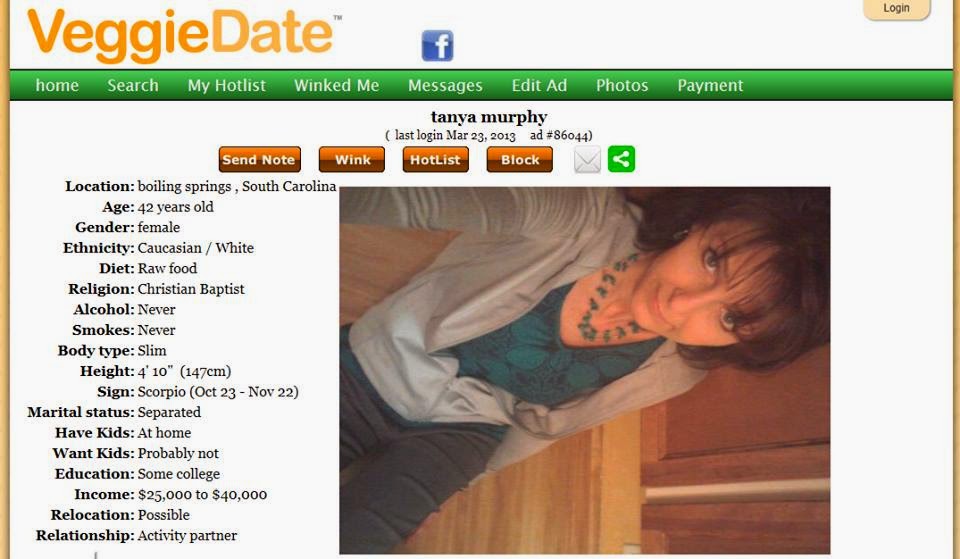Add profile with HotList button
Viewport: 960px width, 559px height.
tap(435, 159)
